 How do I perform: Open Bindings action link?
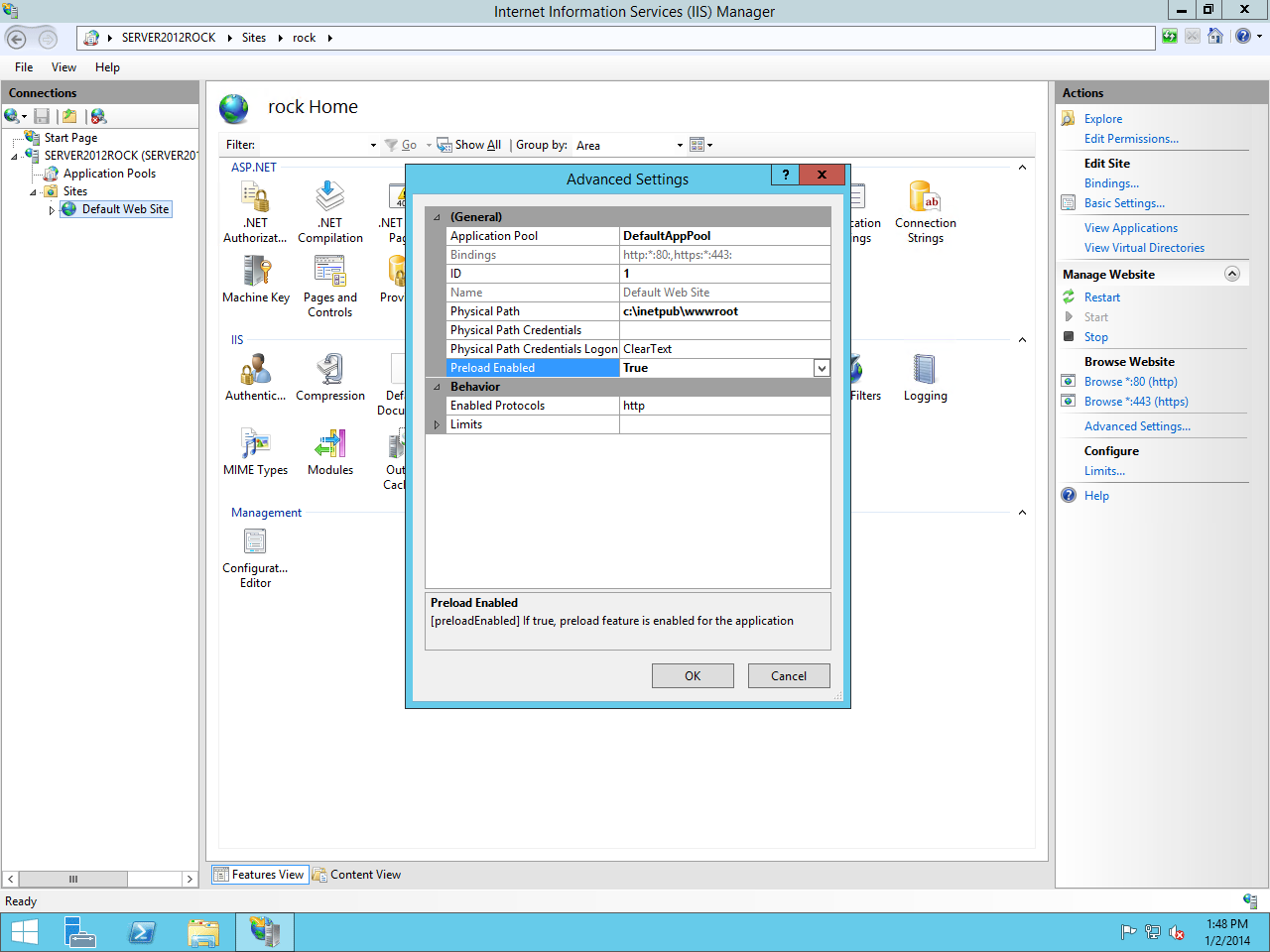pyautogui.click(x=1111, y=183)
